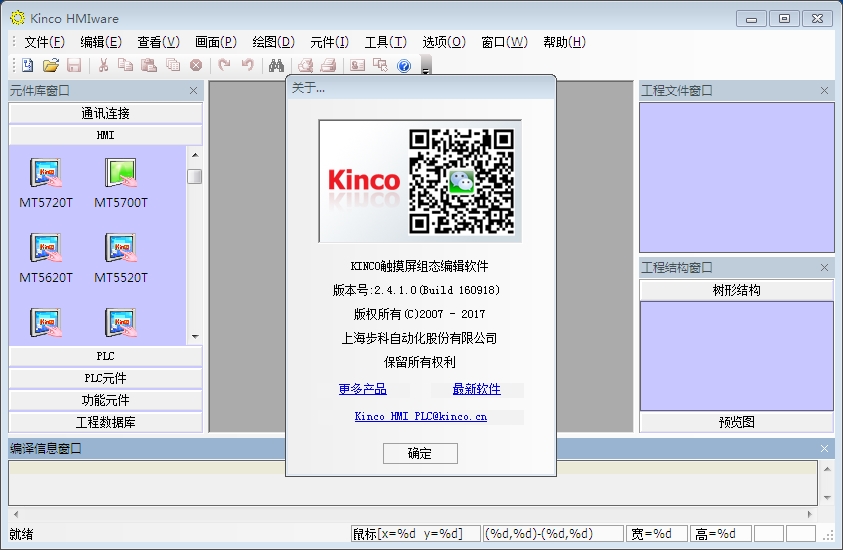Click the Open folder toolbar icon
The height and width of the screenshot is (550, 843).
50,66
